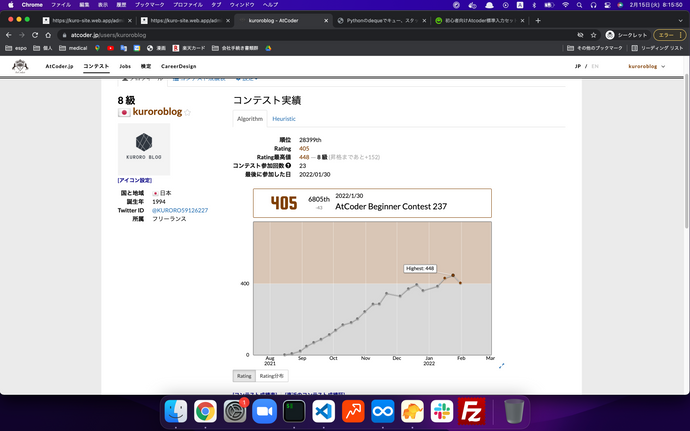This screenshot has height=431, width=690.
Task: Click the tracking-blocked eye icon in address bar
Action: click(580, 35)
